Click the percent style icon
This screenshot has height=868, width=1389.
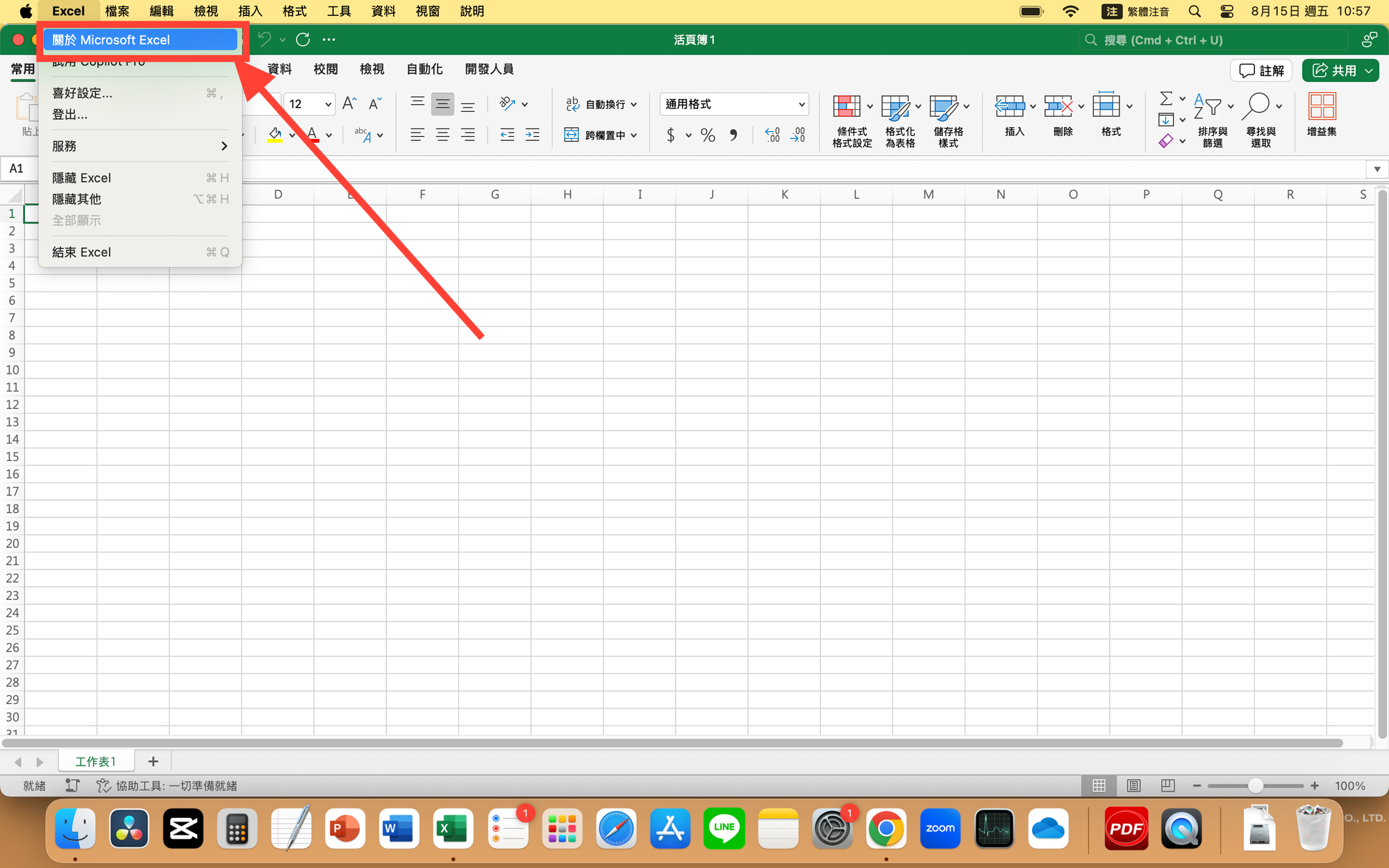pyautogui.click(x=708, y=135)
